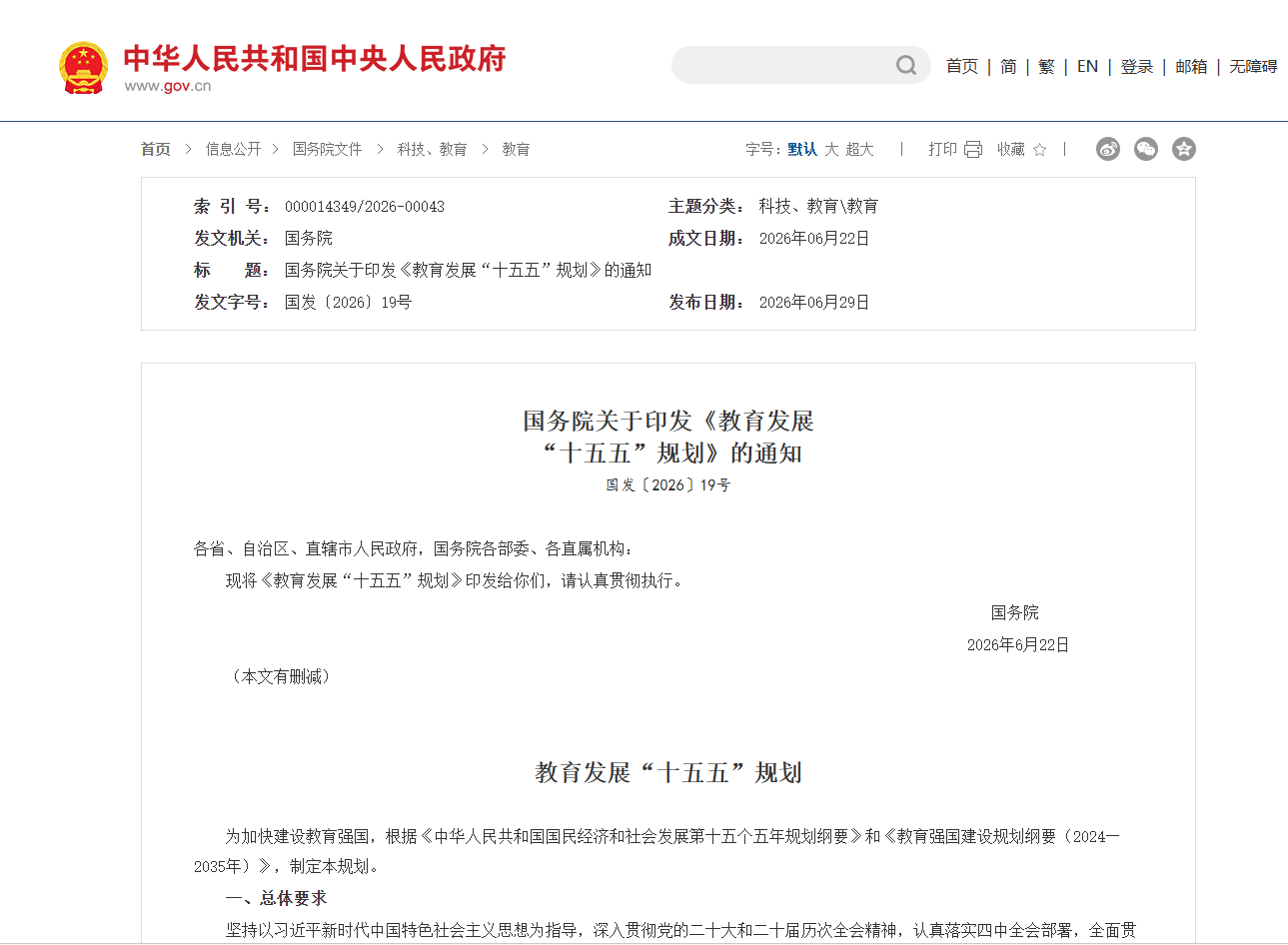Image resolution: width=1288 pixels, height=945 pixels.
Task: Set font size to 默认
Action: tap(802, 149)
